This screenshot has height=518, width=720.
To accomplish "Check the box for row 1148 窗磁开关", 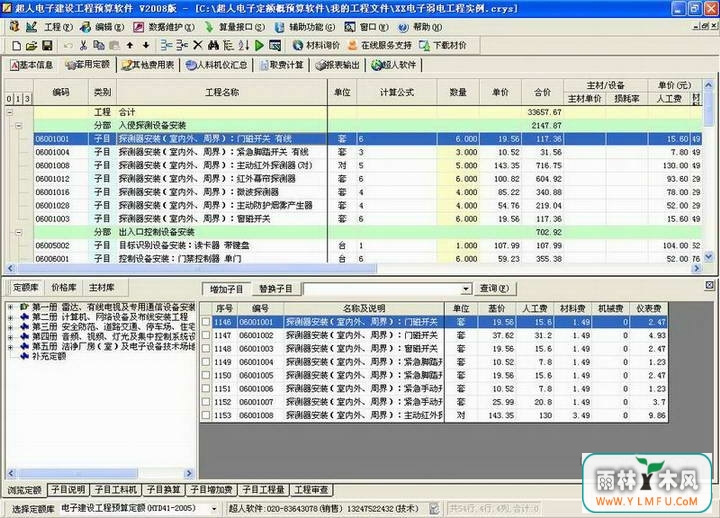I will click(x=206, y=349).
